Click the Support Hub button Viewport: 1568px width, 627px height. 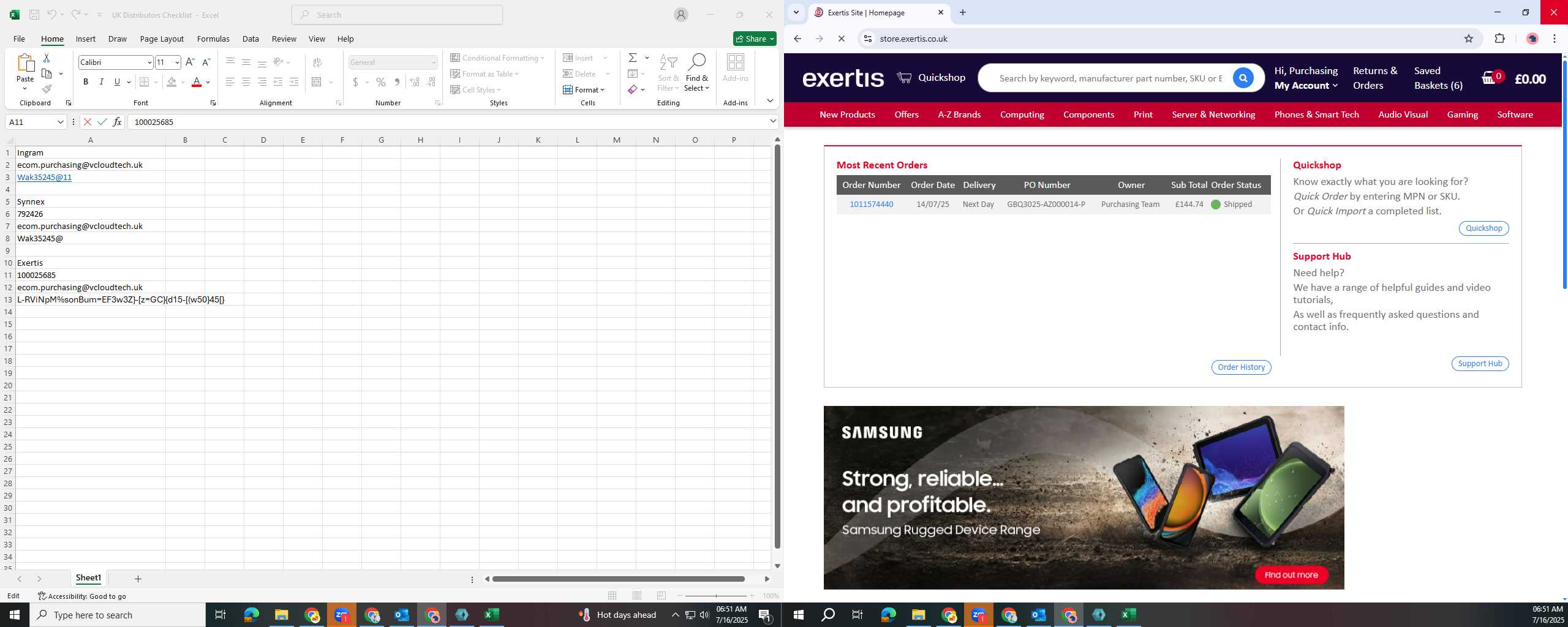tap(1480, 364)
